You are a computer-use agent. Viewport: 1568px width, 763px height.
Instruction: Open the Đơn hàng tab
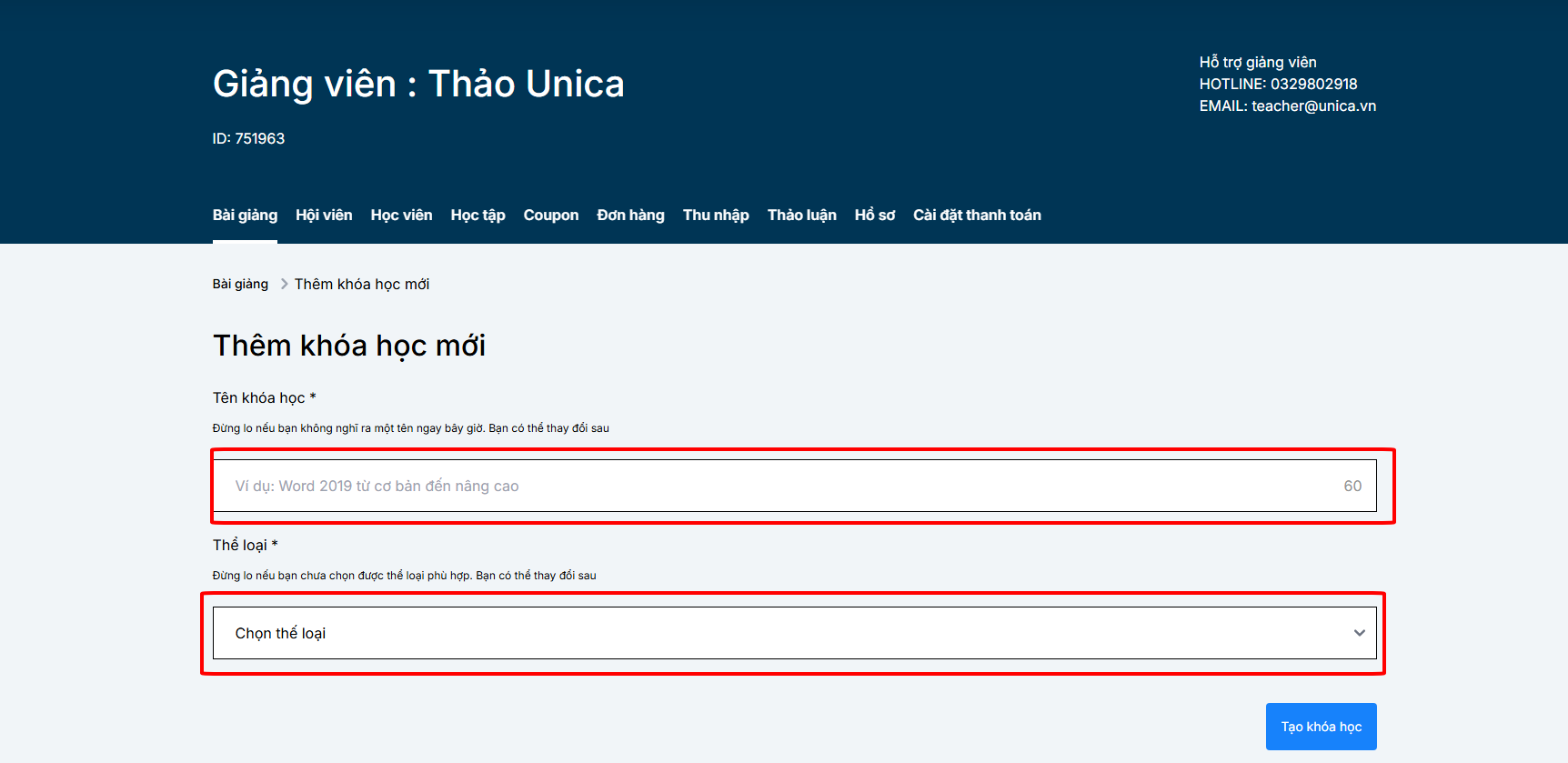click(x=630, y=216)
